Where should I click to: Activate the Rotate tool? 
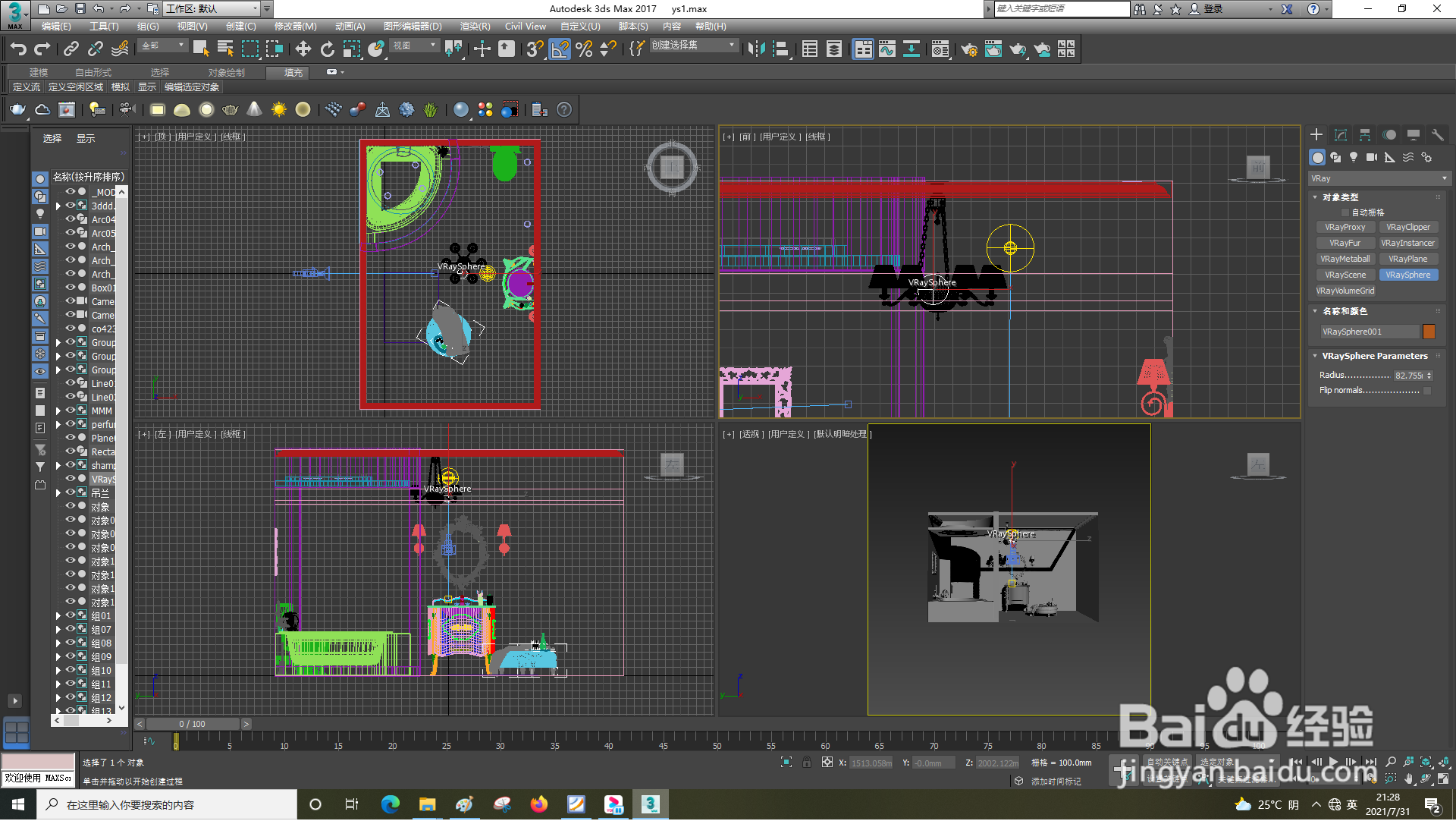327,49
